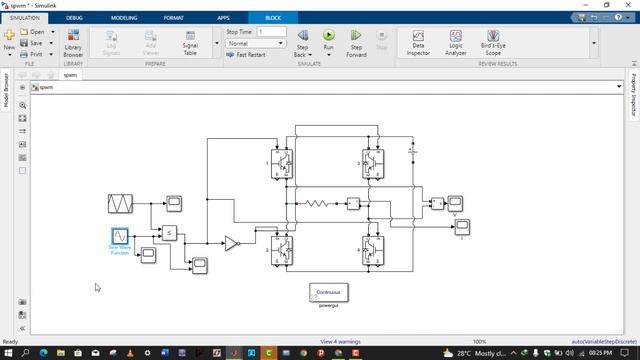This screenshot has height=360, width=640.
Task: Hide or show the explorer bar
Action: pyautogui.click(x=22, y=87)
